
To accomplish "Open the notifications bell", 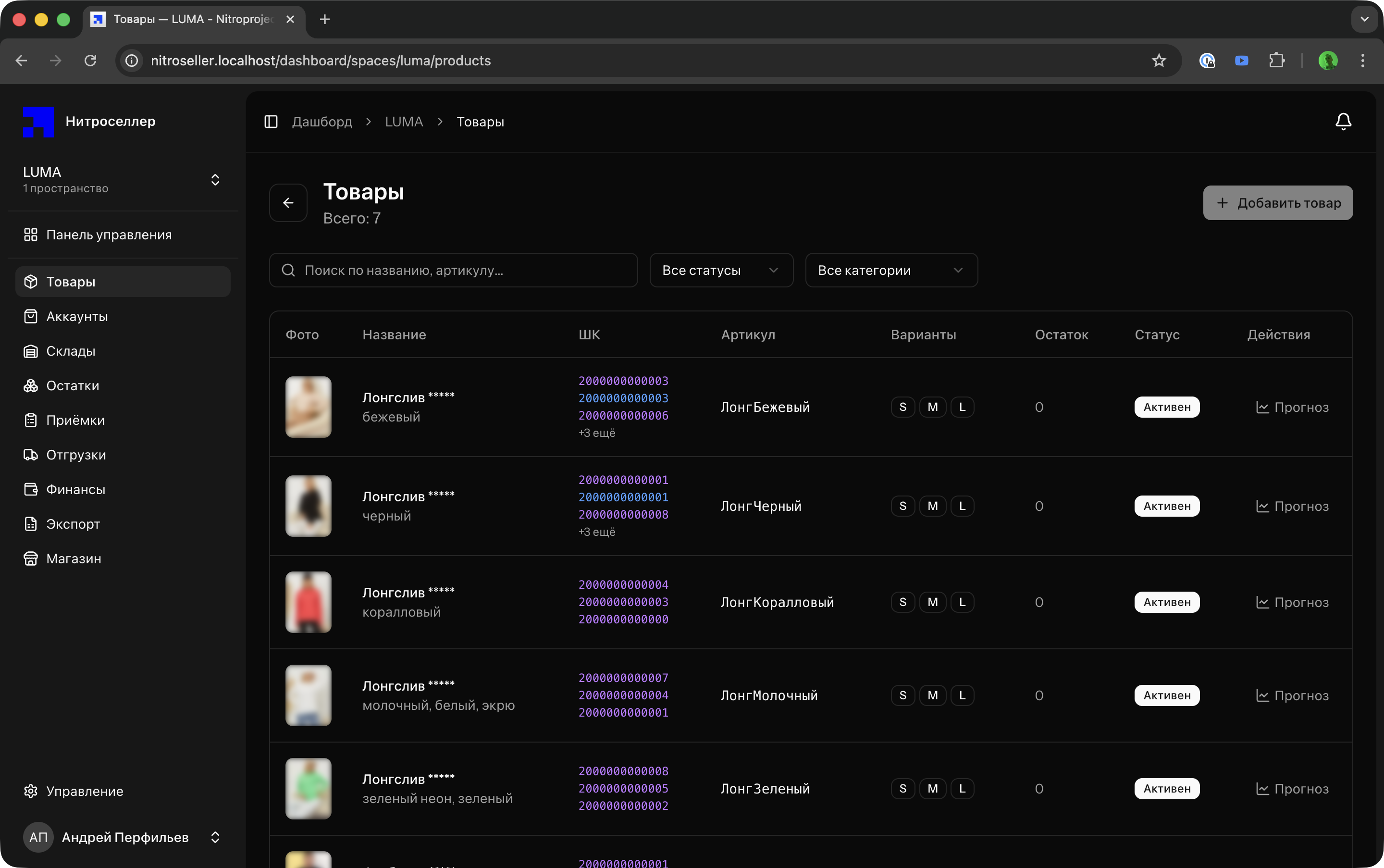I will click(x=1343, y=122).
